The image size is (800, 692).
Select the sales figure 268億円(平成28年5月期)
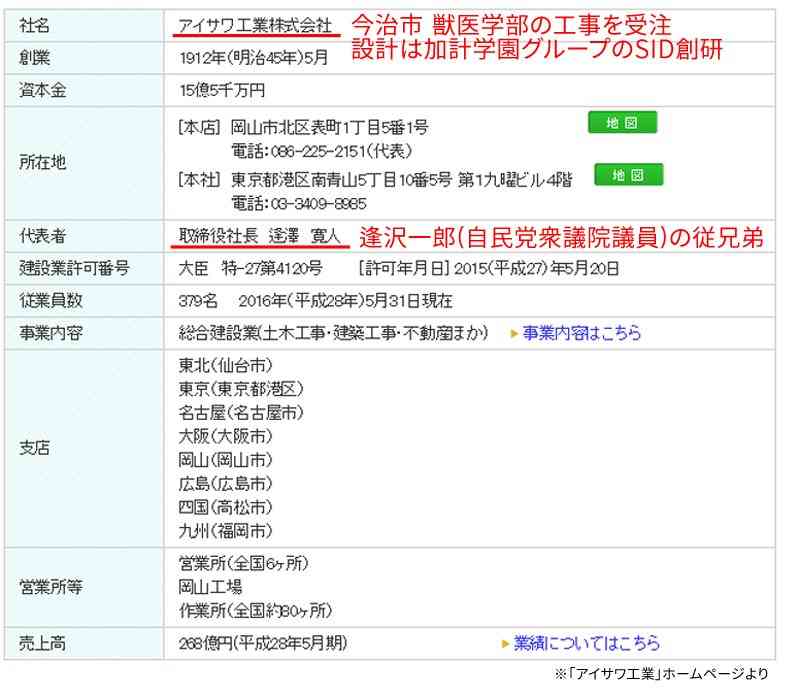pos(263,642)
